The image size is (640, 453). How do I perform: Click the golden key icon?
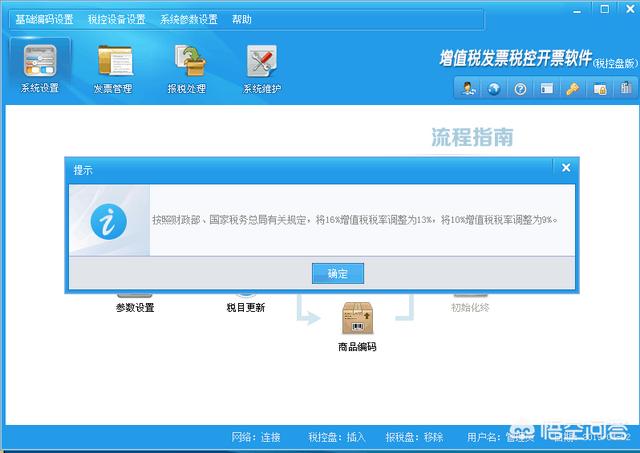point(573,89)
